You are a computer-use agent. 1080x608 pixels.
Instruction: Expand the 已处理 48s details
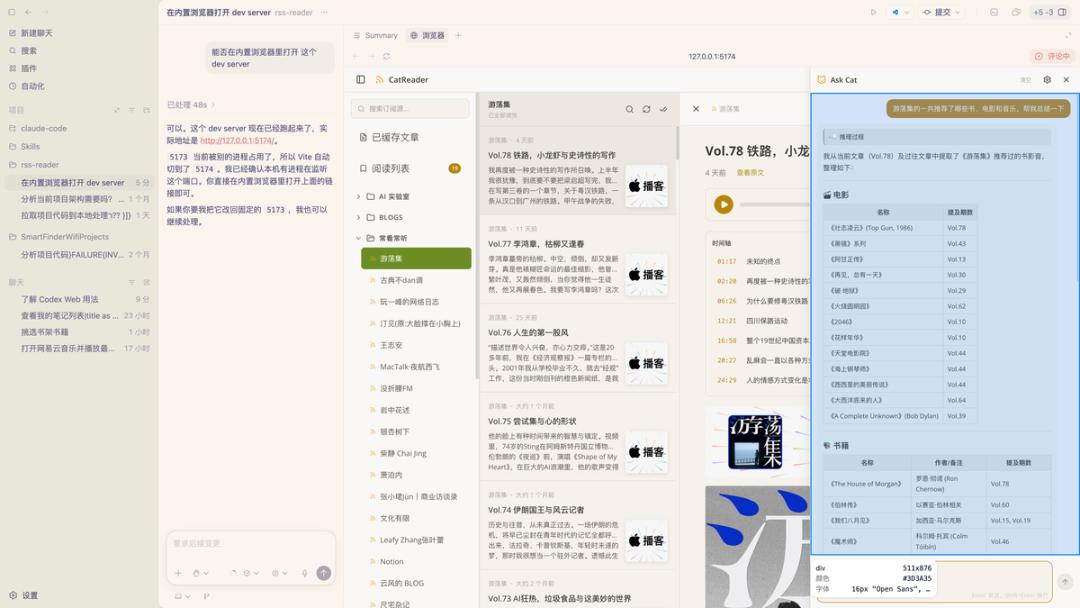pyautogui.click(x=191, y=105)
